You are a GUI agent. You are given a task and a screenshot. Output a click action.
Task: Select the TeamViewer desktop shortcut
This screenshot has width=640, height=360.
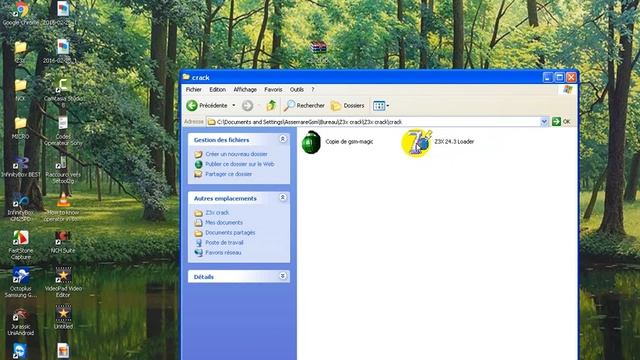tap(20, 351)
